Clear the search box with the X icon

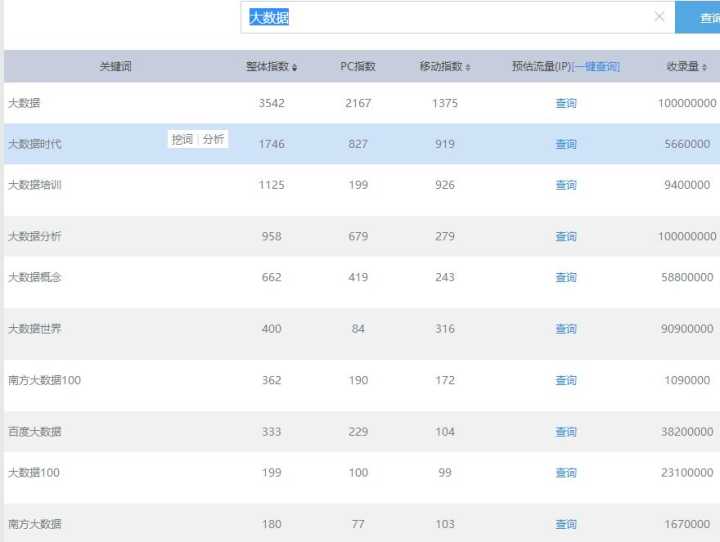coord(659,17)
